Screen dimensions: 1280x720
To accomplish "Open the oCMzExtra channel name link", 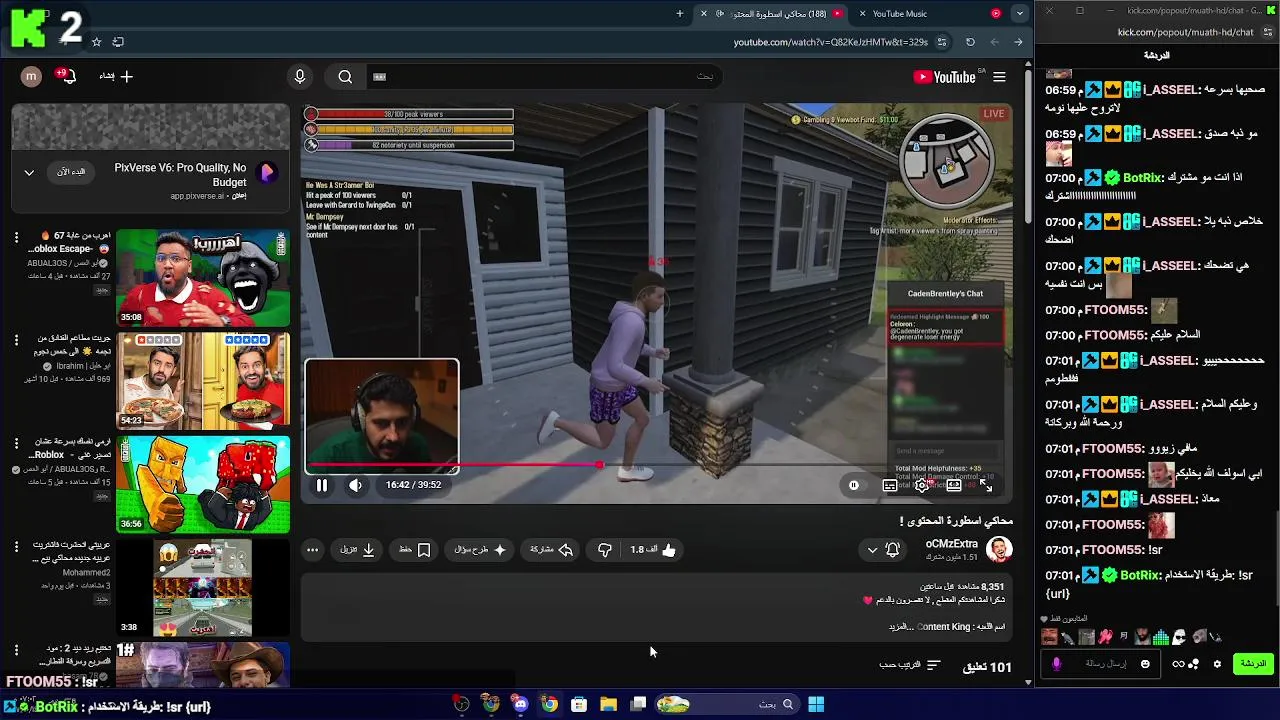I will (x=952, y=543).
